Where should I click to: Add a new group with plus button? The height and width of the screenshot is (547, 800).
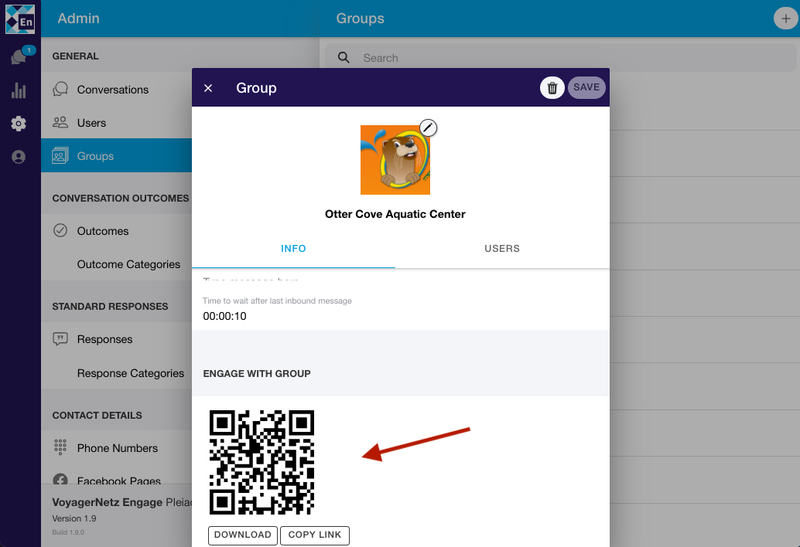click(x=785, y=19)
